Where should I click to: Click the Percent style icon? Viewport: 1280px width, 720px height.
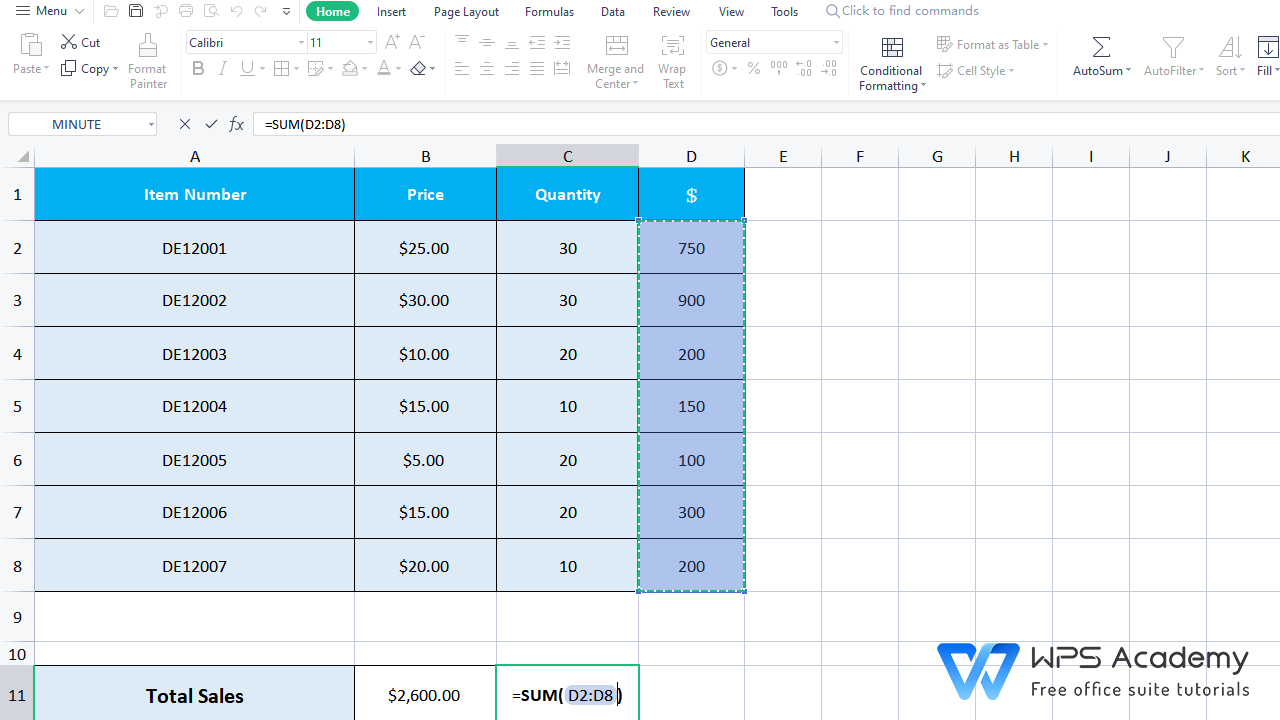pyautogui.click(x=754, y=68)
